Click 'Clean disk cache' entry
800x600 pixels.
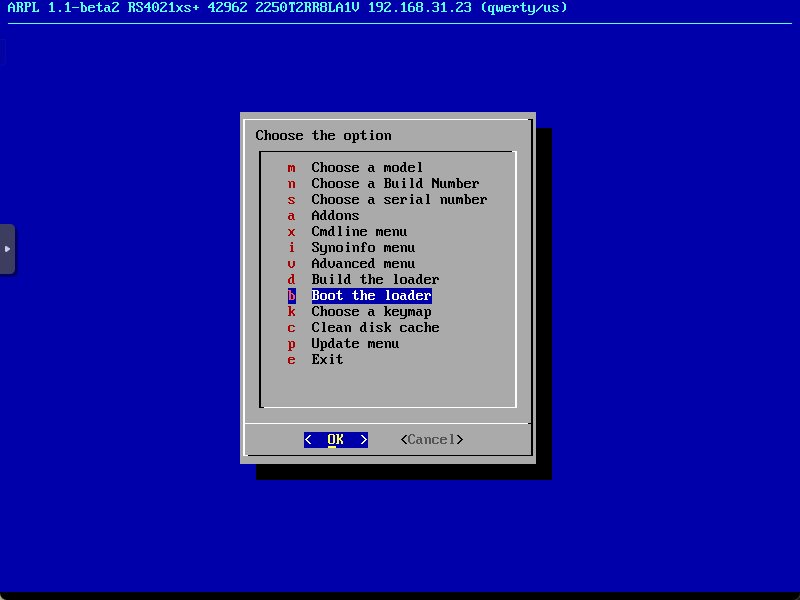(x=375, y=328)
